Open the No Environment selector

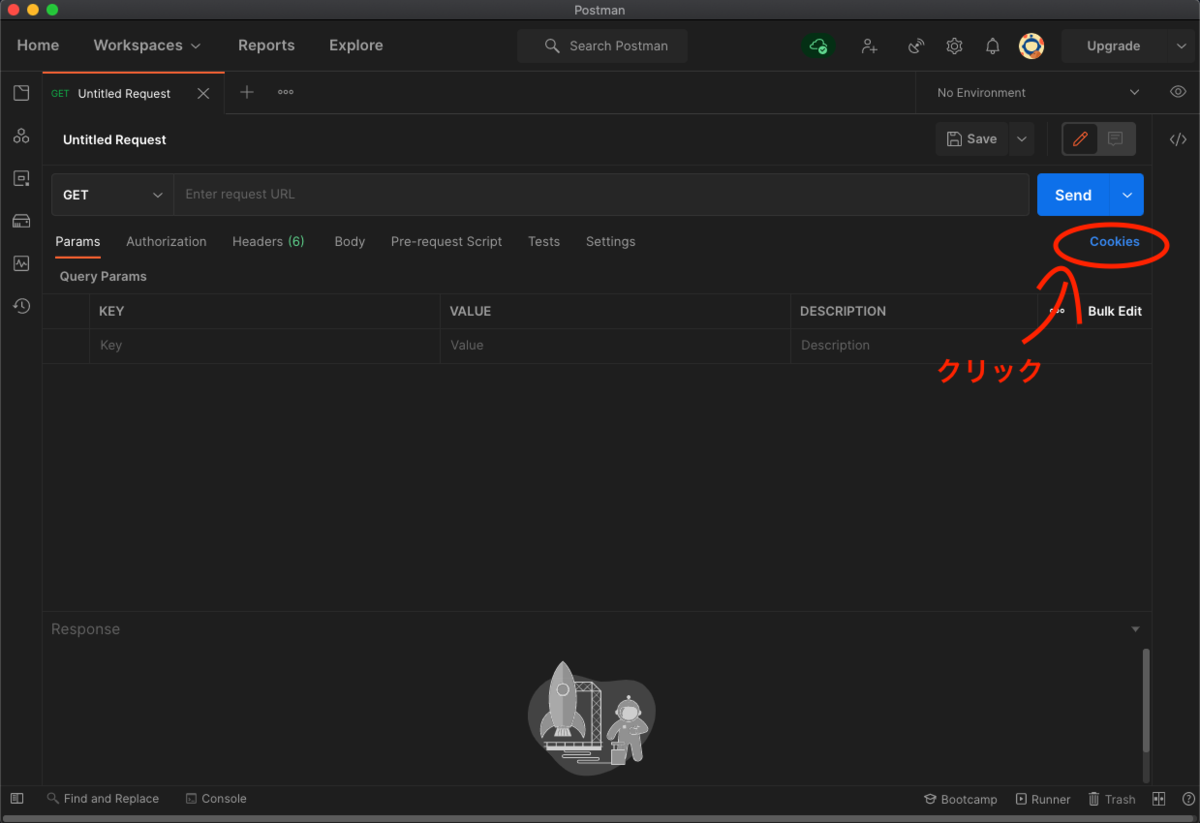click(1037, 92)
